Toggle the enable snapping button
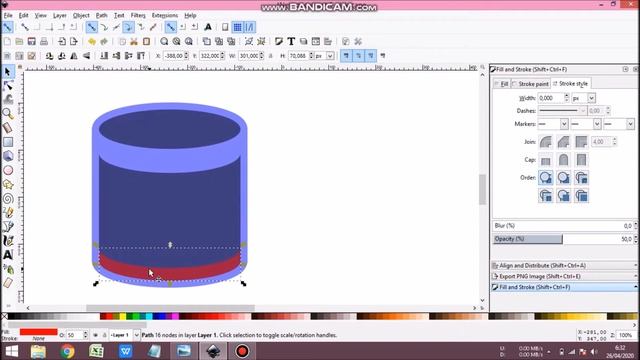 click(7, 27)
